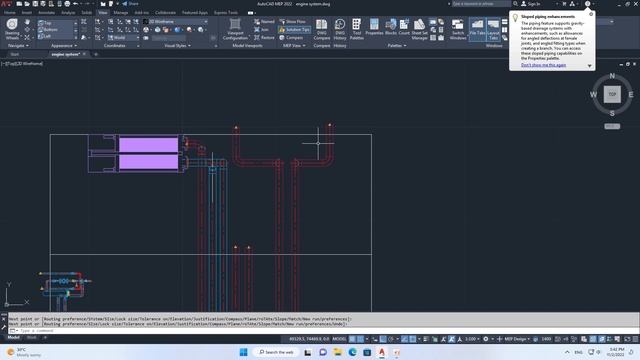Image resolution: width=640 pixels, height=360 pixels.
Task: Close the Sloped piping tip popup
Action: [591, 14]
